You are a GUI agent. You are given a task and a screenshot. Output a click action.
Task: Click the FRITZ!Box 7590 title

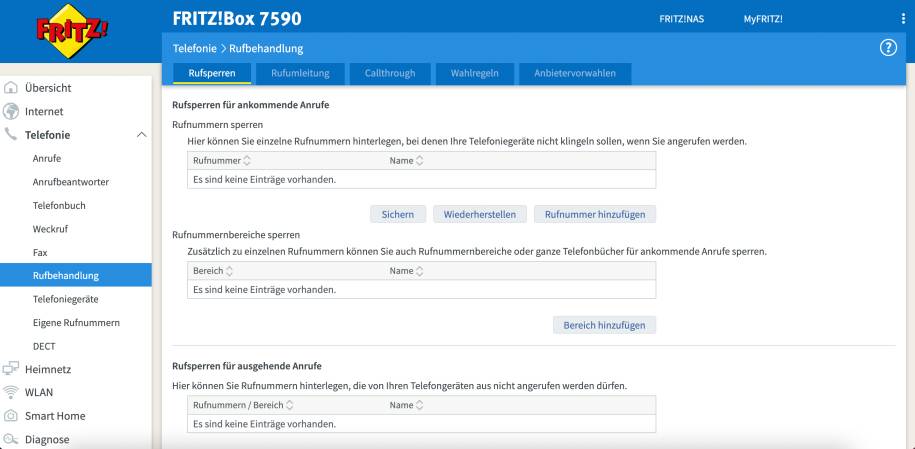(237, 19)
